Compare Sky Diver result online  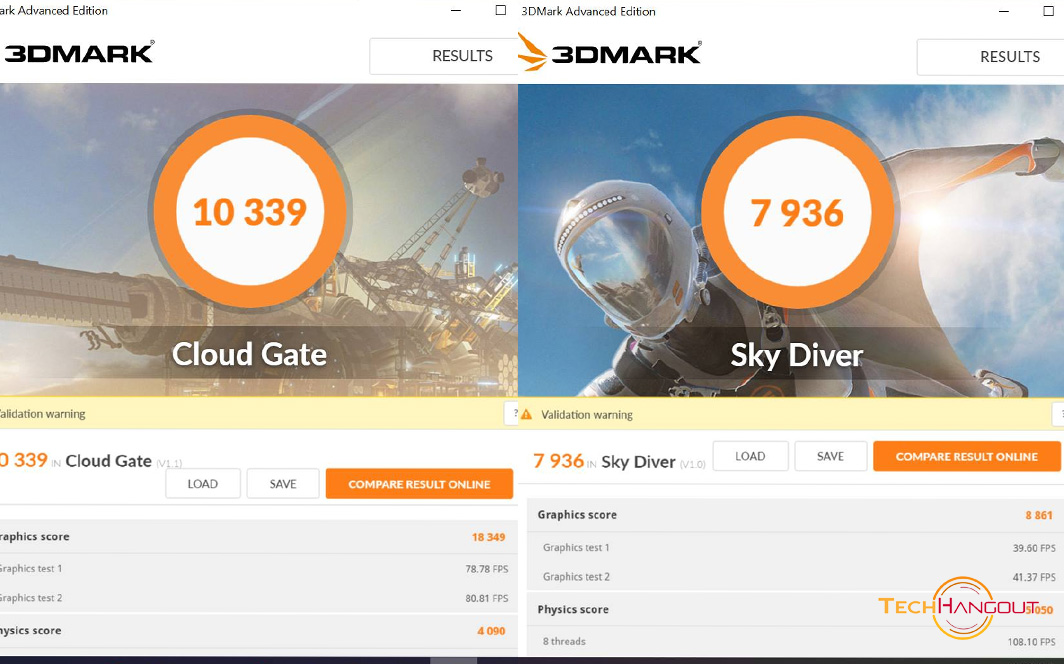pyautogui.click(x=966, y=456)
